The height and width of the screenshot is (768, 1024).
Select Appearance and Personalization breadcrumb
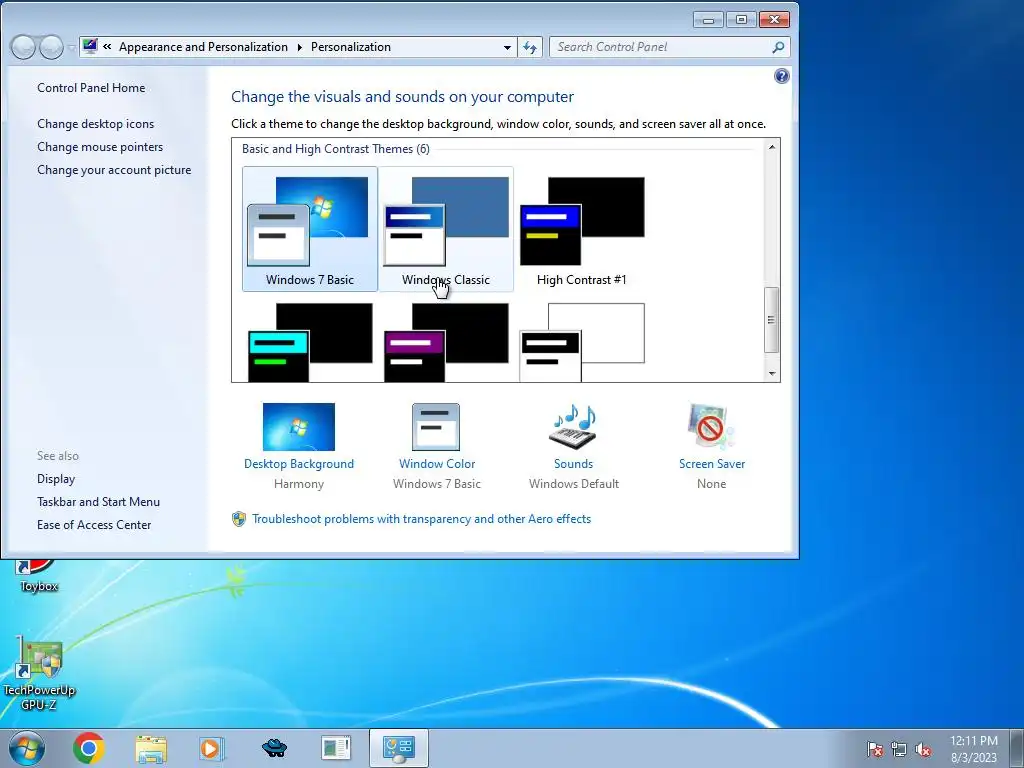pos(203,47)
